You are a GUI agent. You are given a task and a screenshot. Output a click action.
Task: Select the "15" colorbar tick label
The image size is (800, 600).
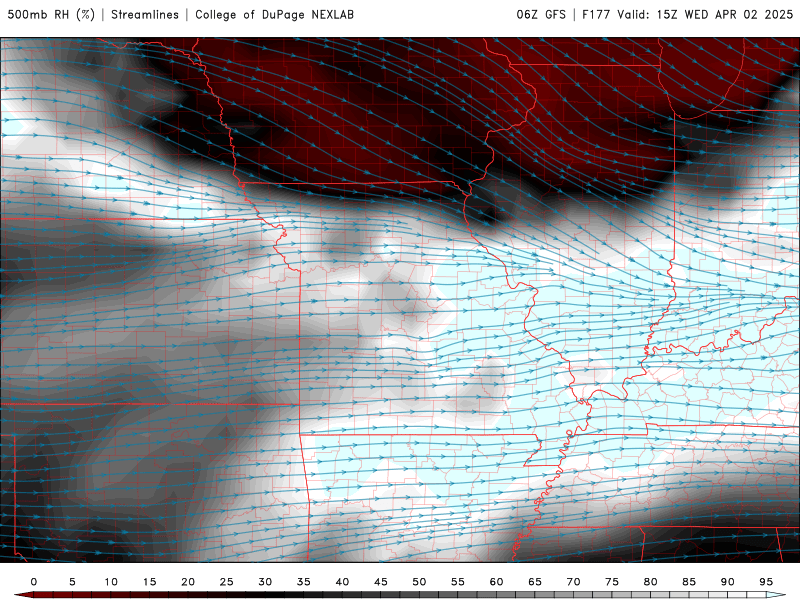click(x=149, y=582)
